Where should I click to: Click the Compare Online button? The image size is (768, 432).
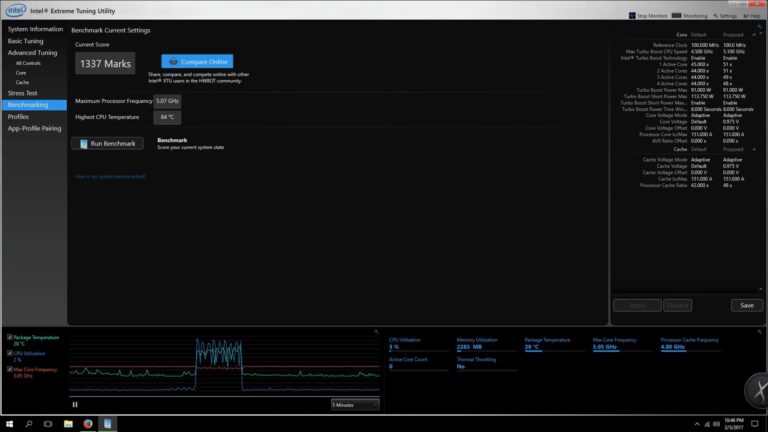tap(197, 62)
